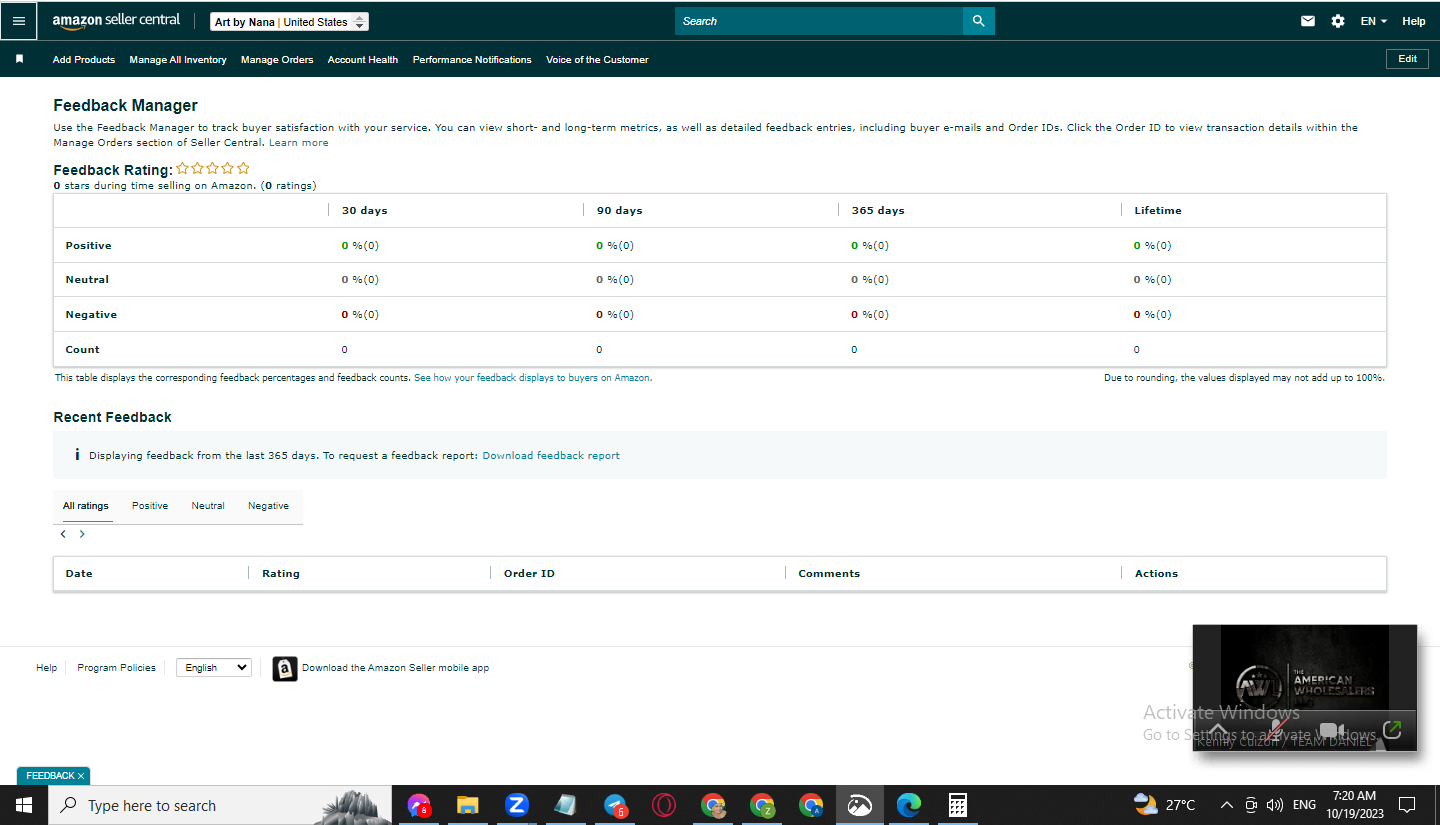Open the hamburger navigation menu
The width and height of the screenshot is (1440, 825).
coord(19,21)
